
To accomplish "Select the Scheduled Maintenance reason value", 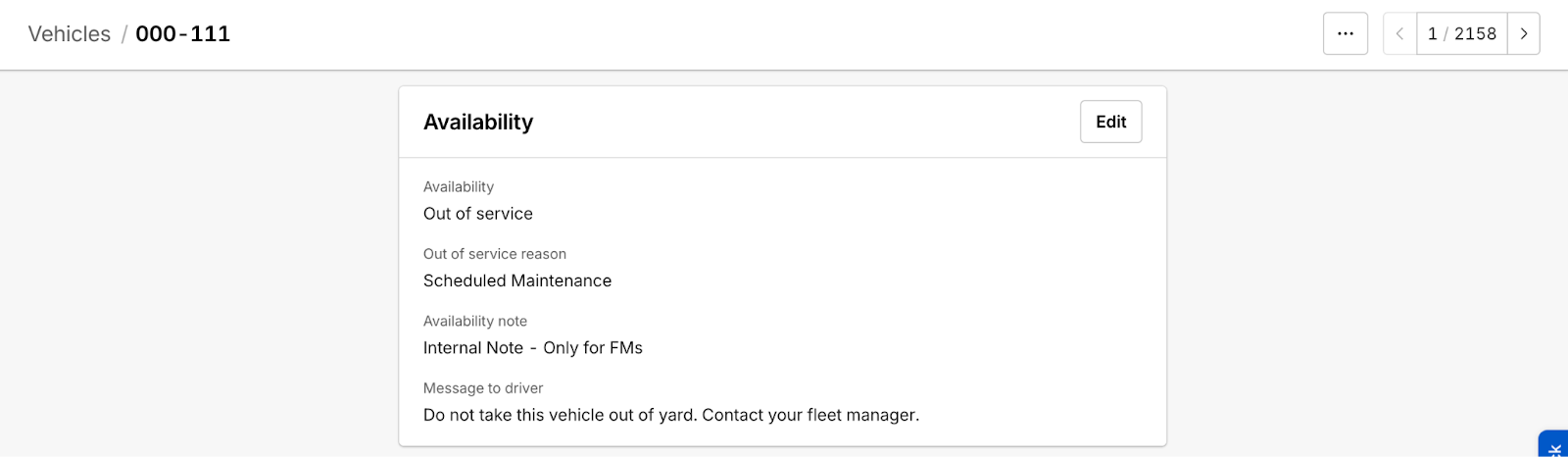I will coord(517,280).
